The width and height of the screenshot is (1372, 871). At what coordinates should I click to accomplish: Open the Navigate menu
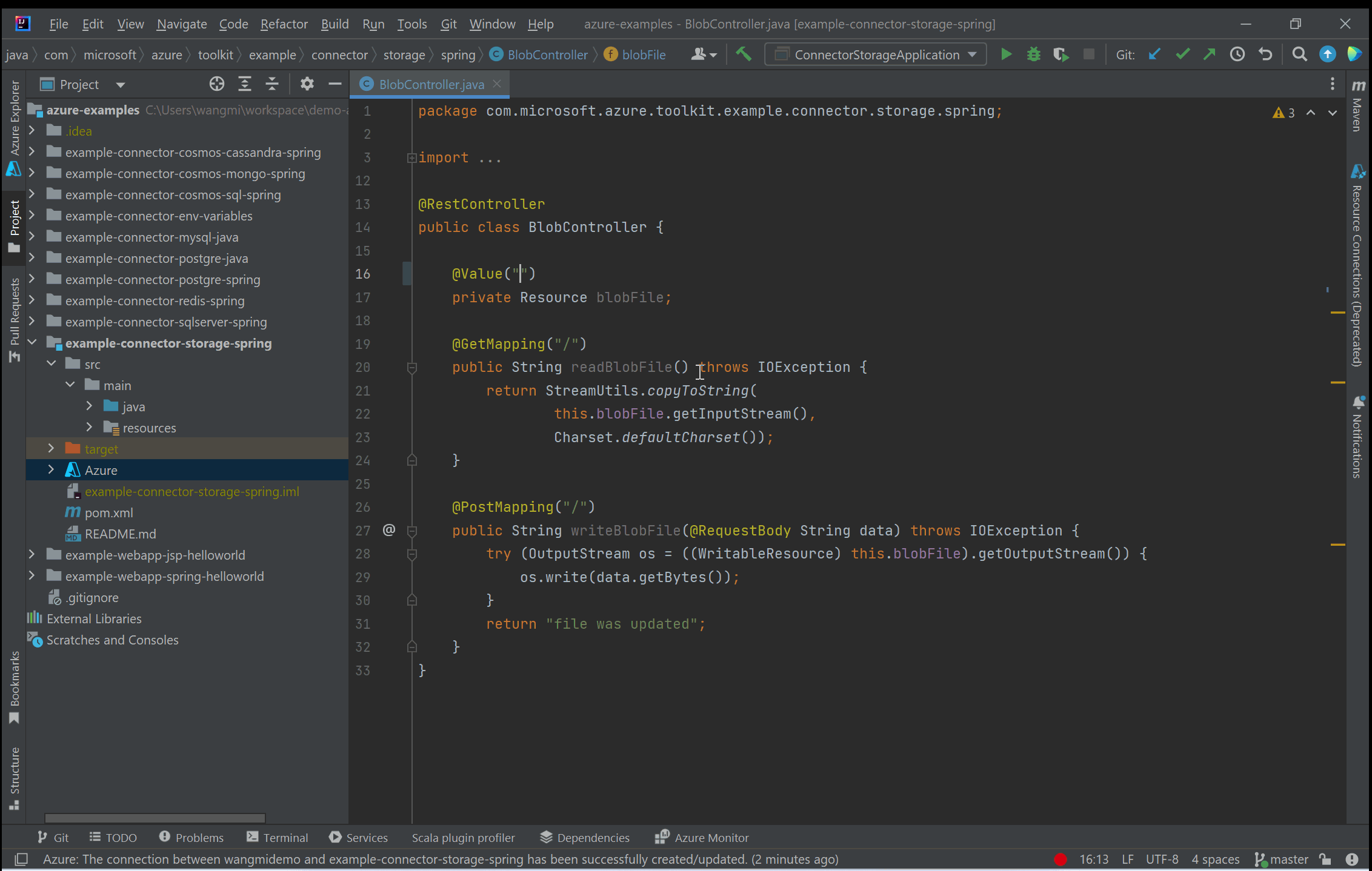(182, 24)
